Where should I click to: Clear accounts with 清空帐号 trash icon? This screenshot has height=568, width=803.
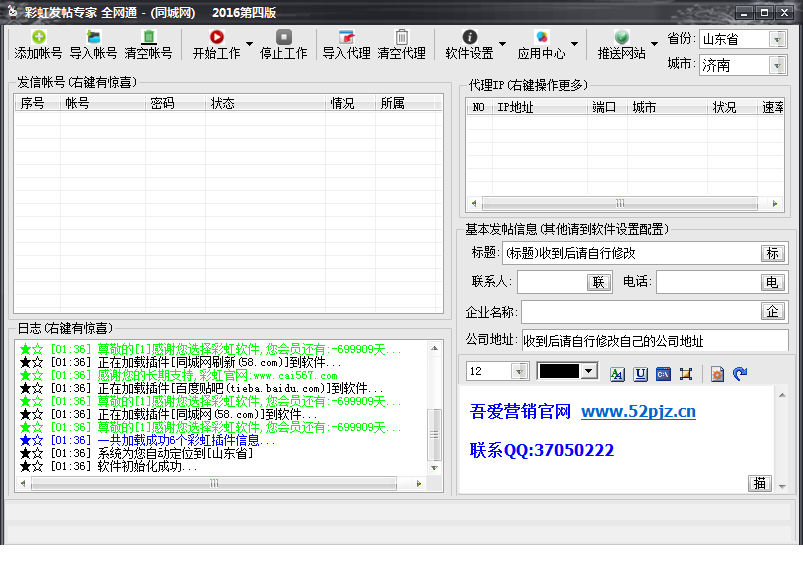149,37
